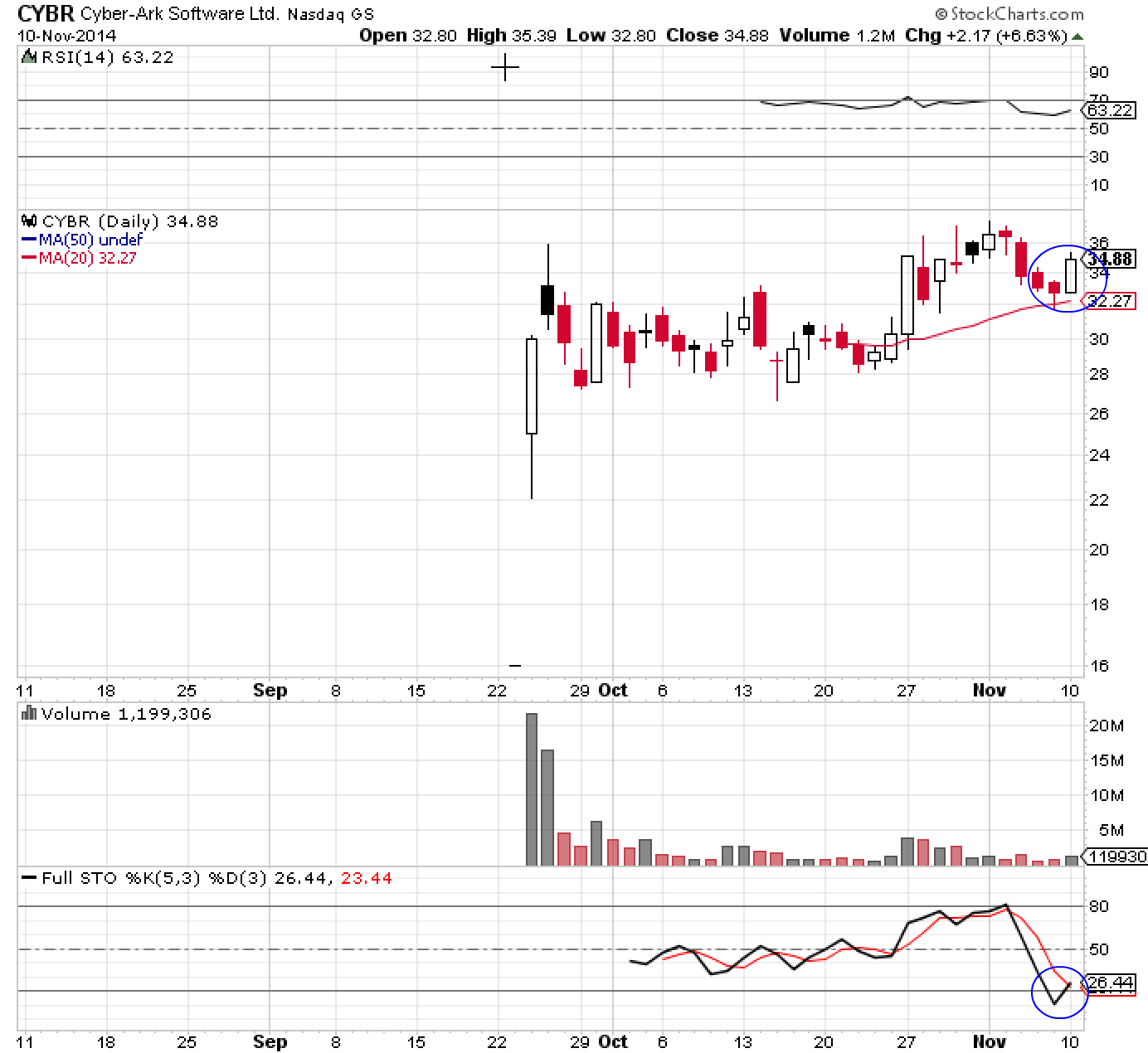
Task: Click the 32.27 moving average price tag
Action: click(1110, 301)
